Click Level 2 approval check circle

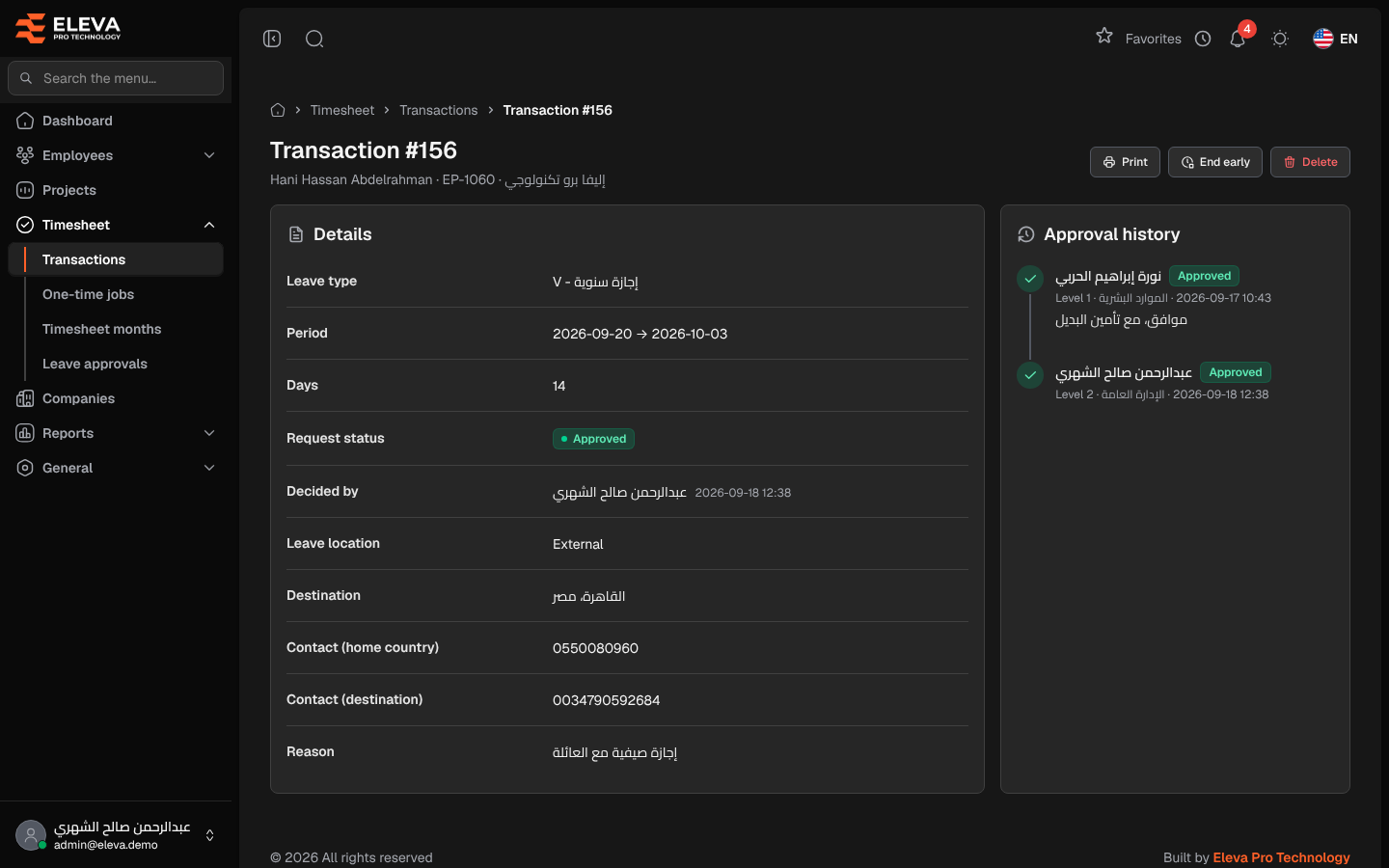tap(1030, 375)
